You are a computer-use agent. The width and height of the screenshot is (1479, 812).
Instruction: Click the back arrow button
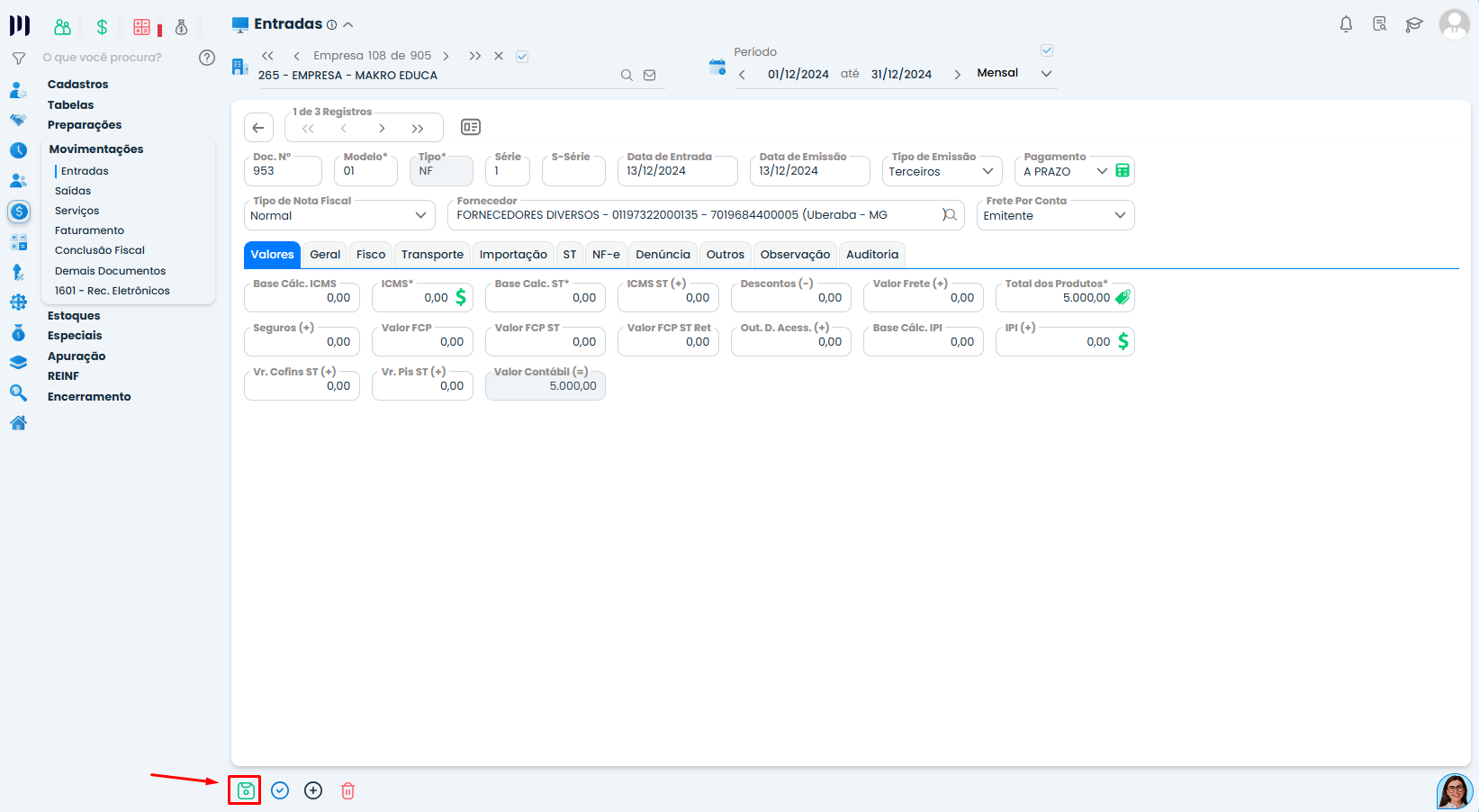click(258, 127)
